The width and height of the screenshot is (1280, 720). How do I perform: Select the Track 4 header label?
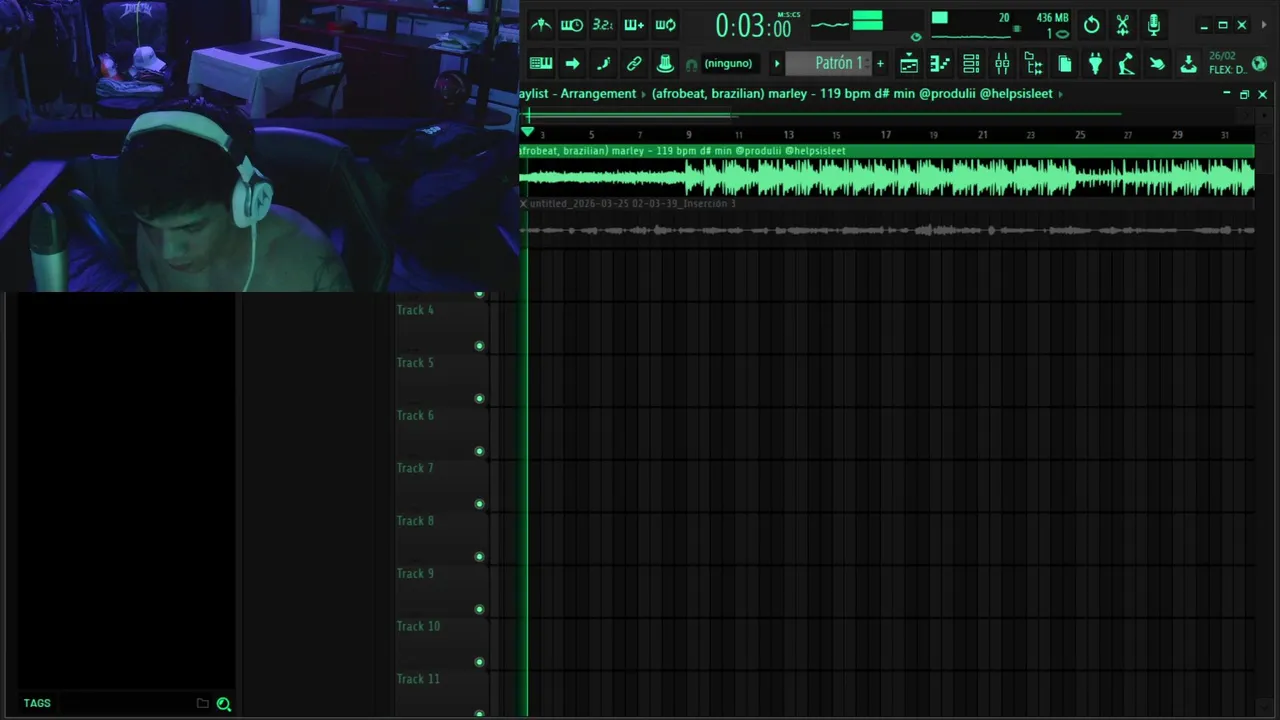coord(415,310)
